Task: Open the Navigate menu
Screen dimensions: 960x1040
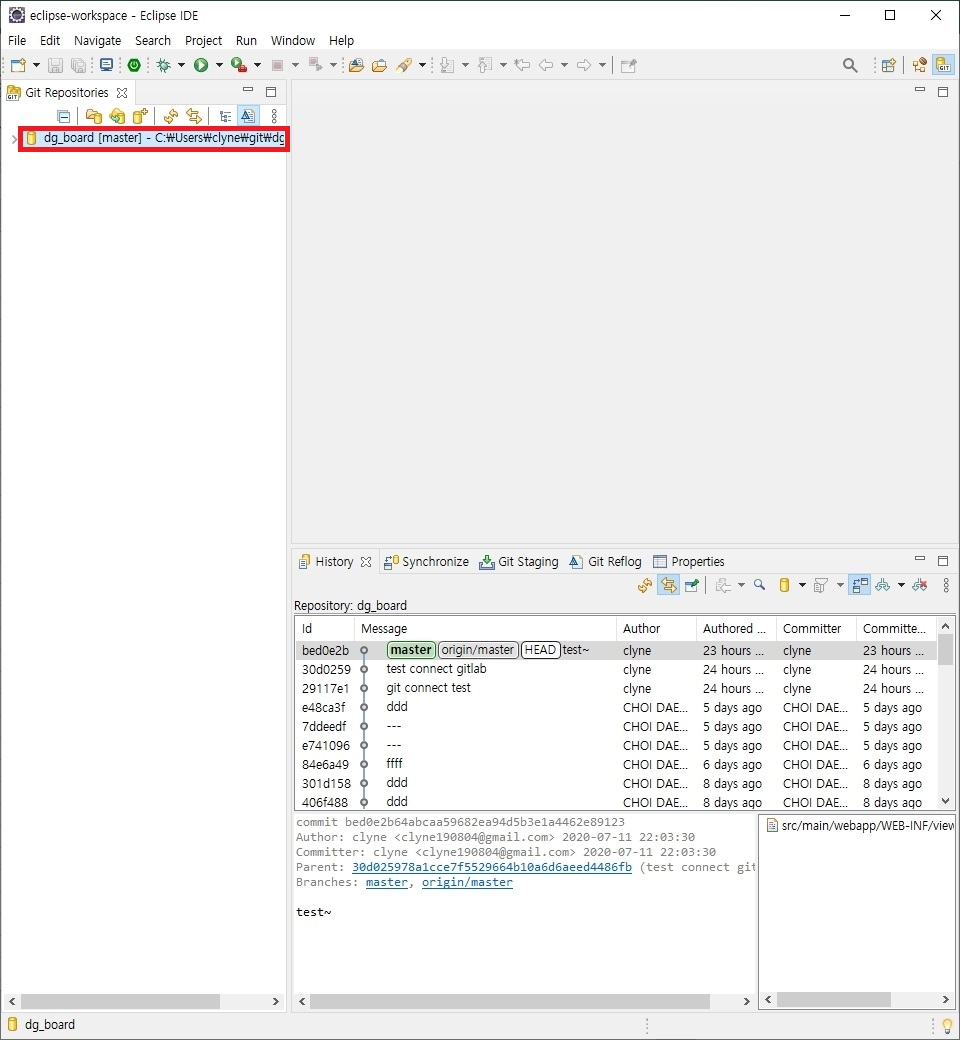Action: [x=98, y=40]
